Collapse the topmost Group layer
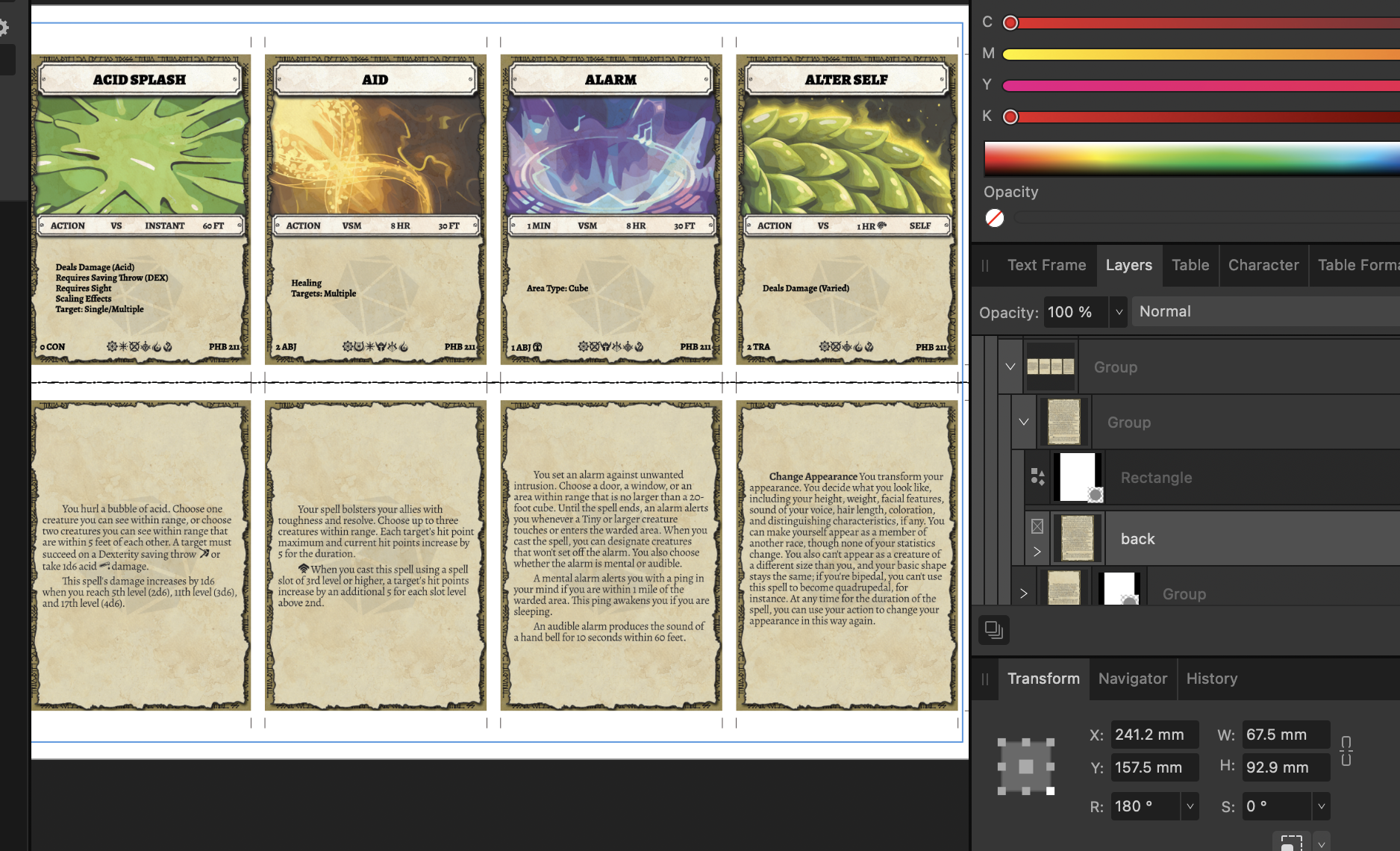This screenshot has width=1400, height=851. (x=1010, y=367)
